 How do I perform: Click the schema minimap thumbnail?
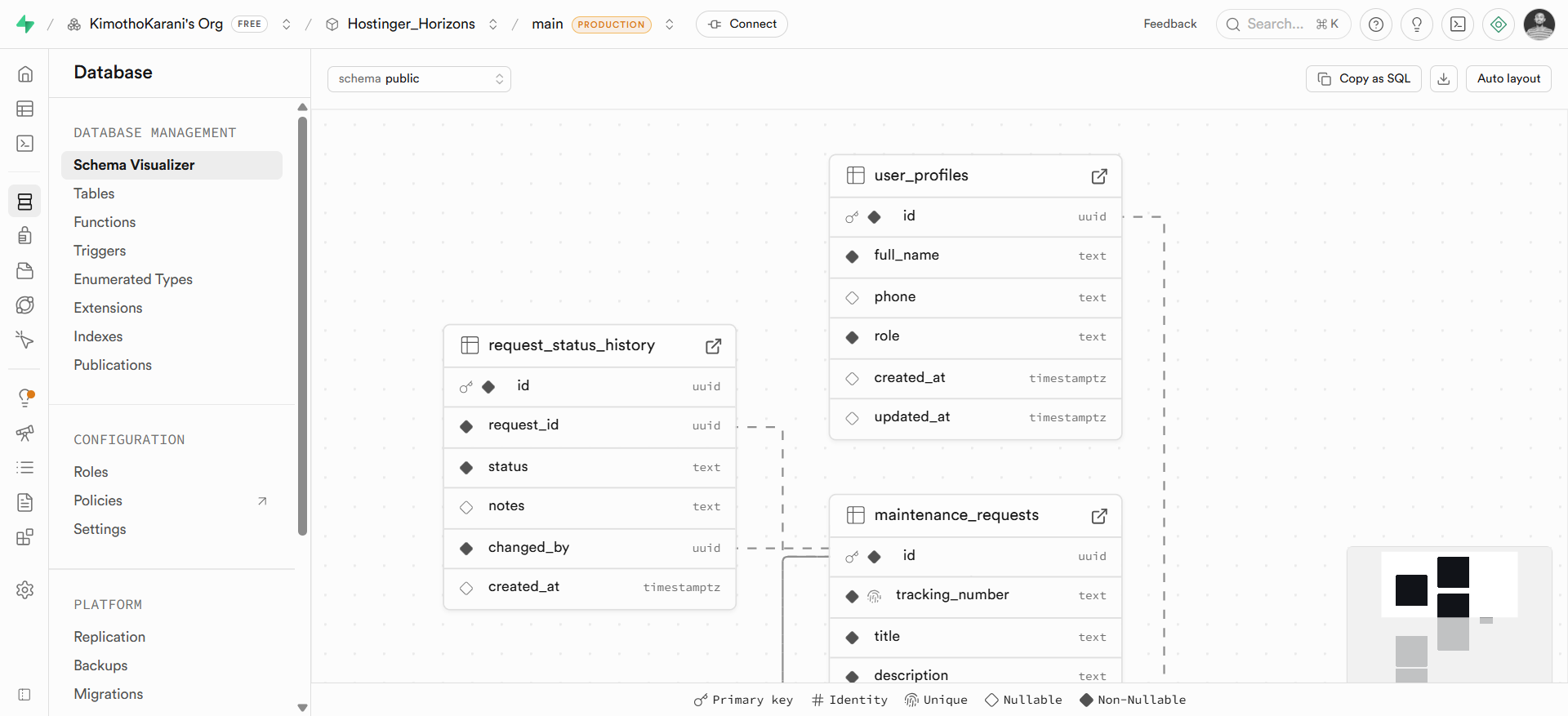coord(1450,615)
